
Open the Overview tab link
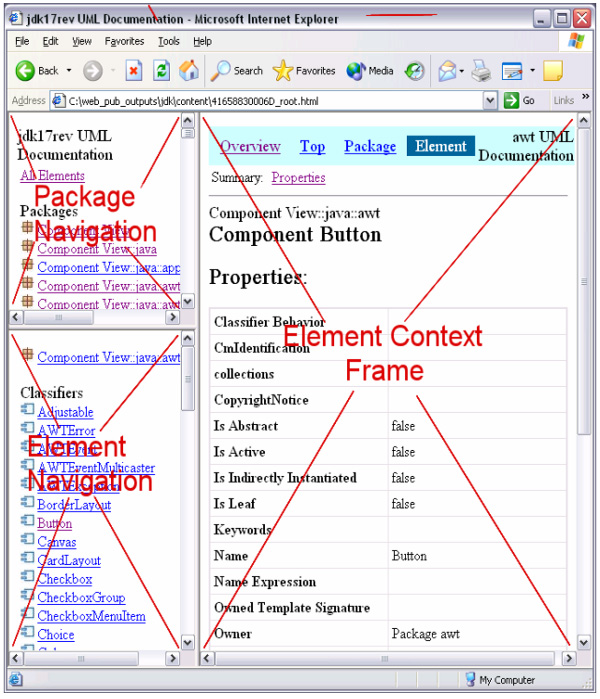[x=251, y=146]
